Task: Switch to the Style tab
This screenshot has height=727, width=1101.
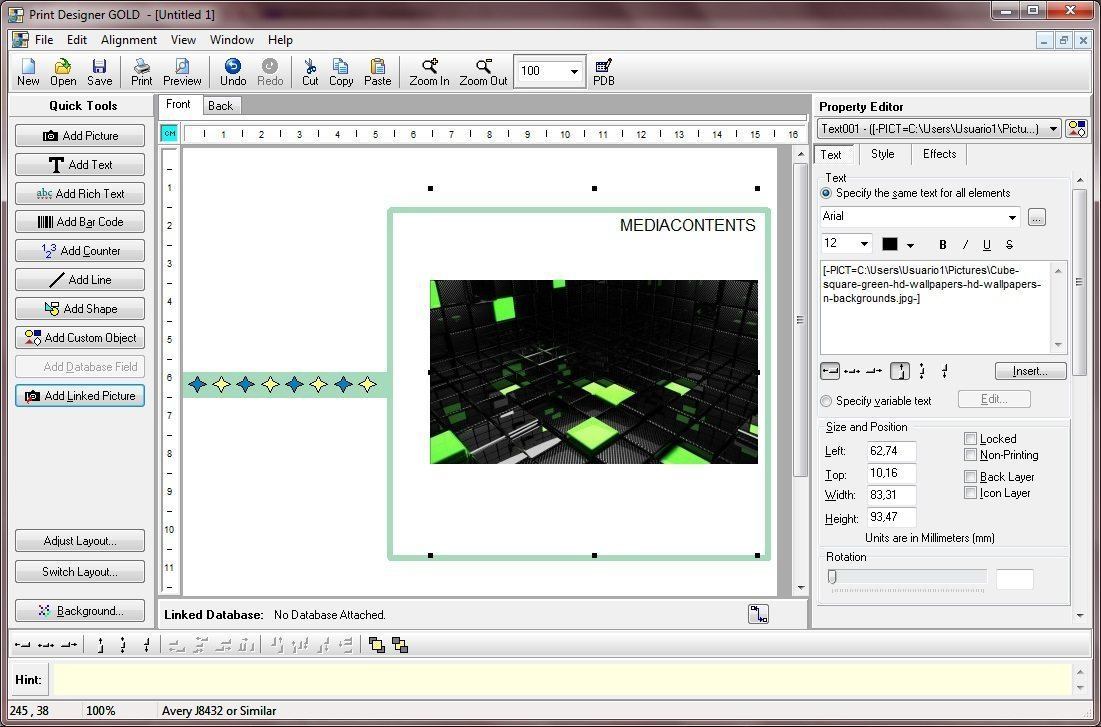Action: coord(884,154)
